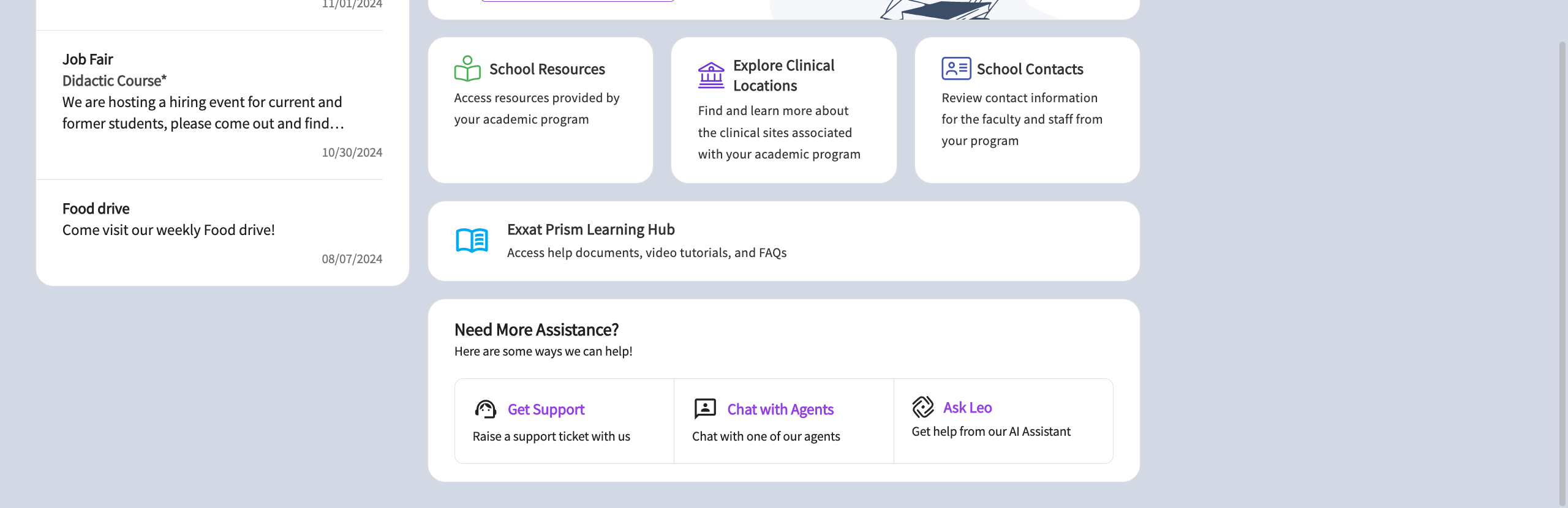1568x508 pixels.
Task: Open the Exxat Prism Learning Hub title
Action: [590, 230]
